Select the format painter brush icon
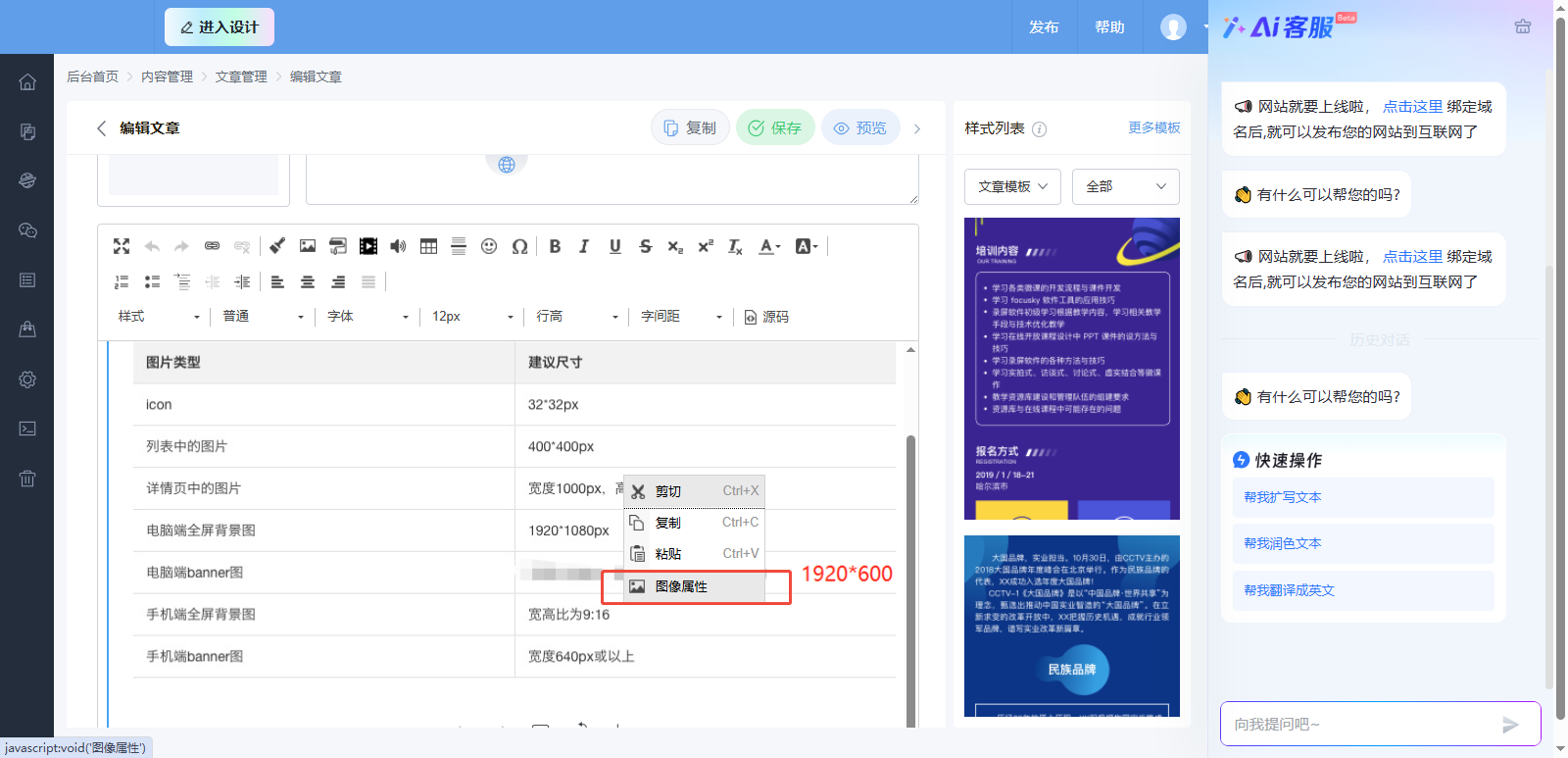 (x=277, y=246)
